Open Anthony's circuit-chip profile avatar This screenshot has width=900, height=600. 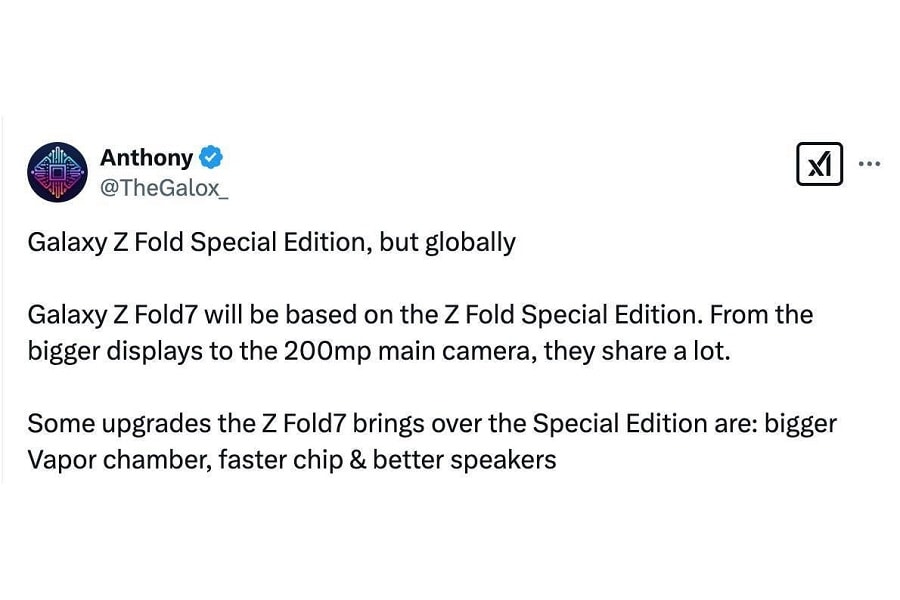(x=57, y=172)
